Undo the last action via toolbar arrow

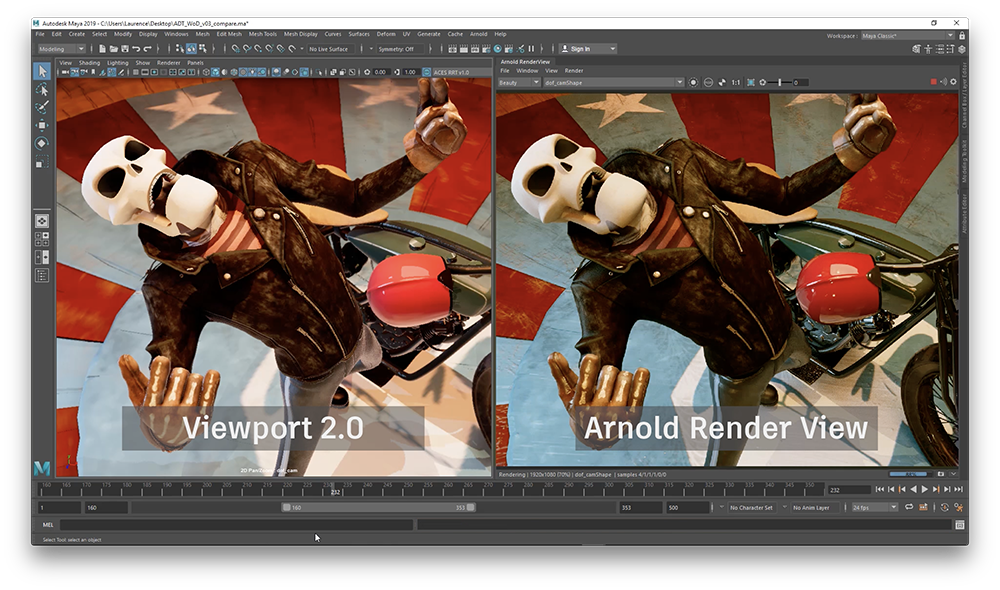click(x=136, y=48)
